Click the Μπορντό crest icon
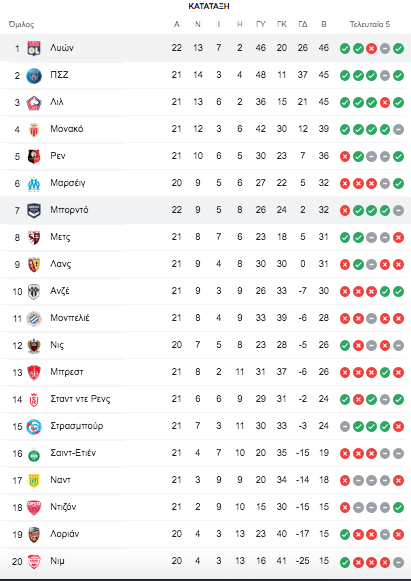 tap(34, 210)
